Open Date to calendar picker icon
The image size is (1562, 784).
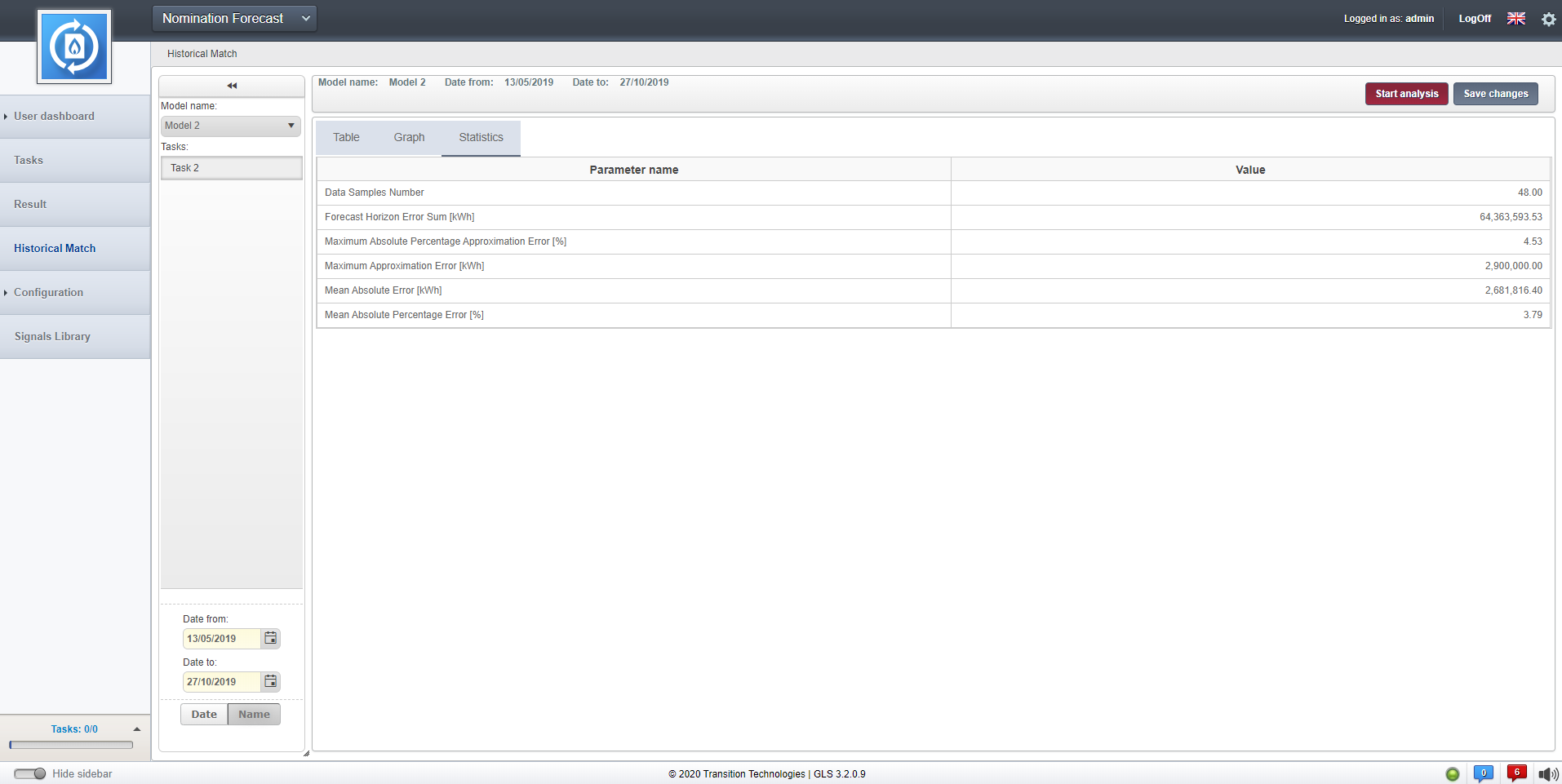[x=271, y=681]
